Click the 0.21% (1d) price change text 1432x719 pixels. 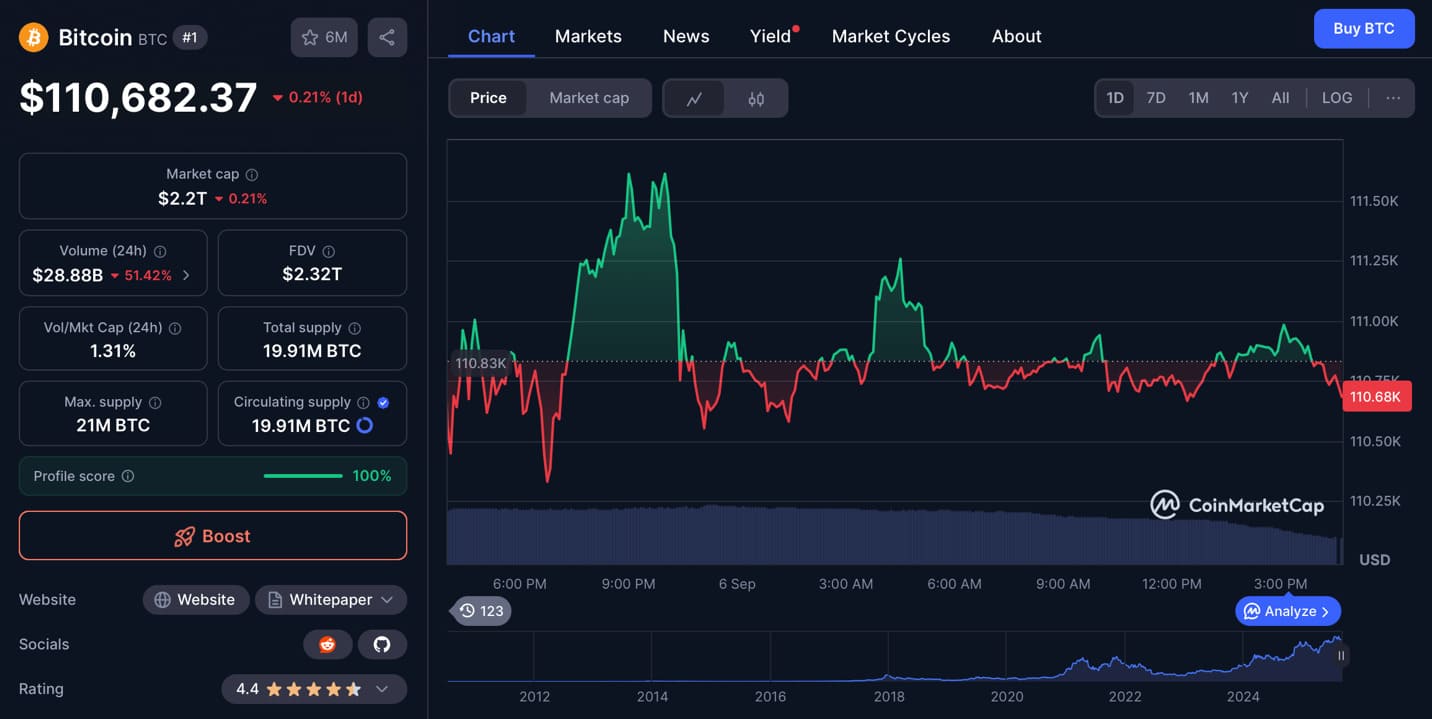(325, 98)
